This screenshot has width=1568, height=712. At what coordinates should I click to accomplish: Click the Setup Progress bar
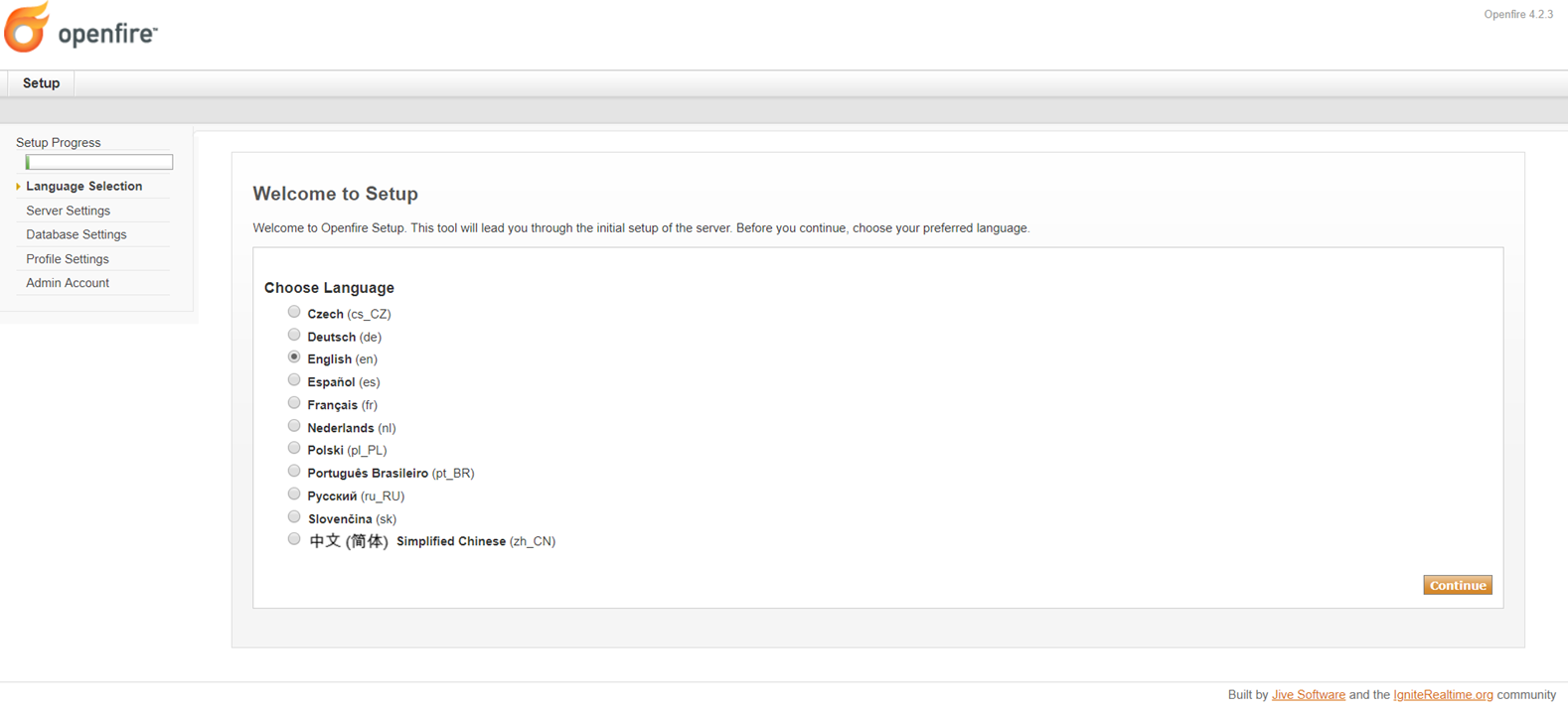pos(99,162)
